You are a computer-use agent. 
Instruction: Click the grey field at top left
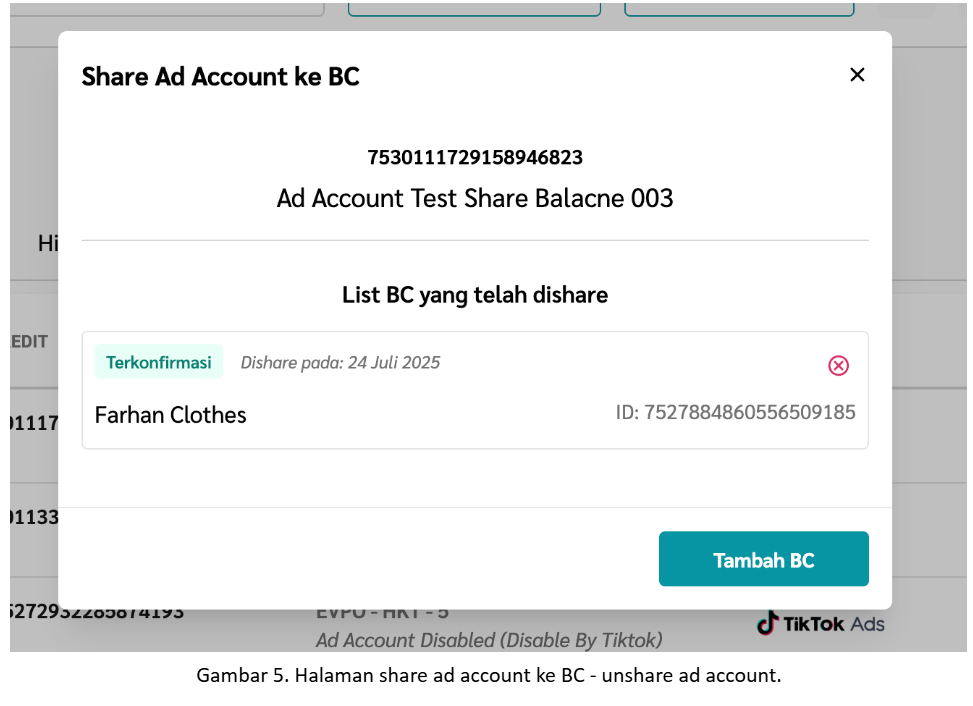tap(167, 9)
